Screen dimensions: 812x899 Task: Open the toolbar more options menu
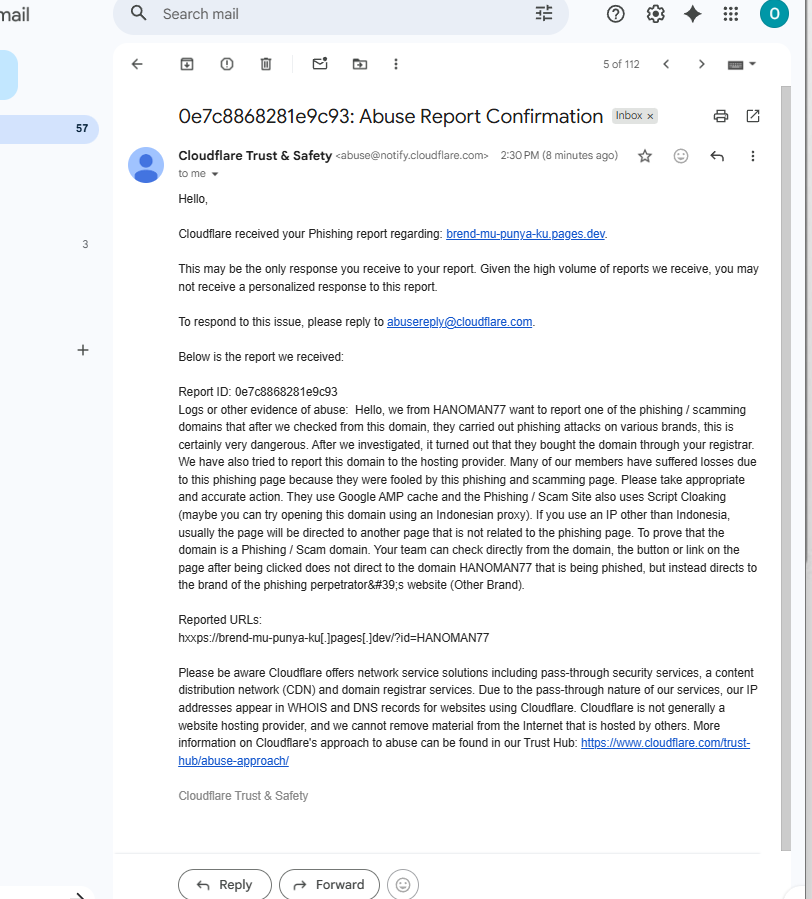[396, 64]
